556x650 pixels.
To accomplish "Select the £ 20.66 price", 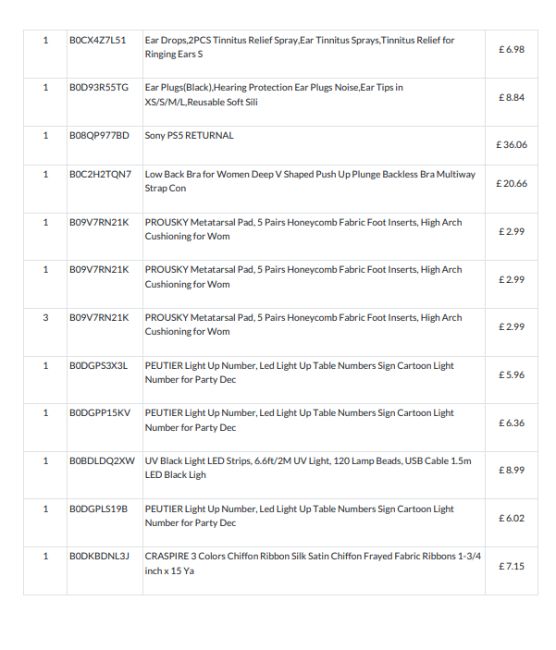I will tap(512, 183).
